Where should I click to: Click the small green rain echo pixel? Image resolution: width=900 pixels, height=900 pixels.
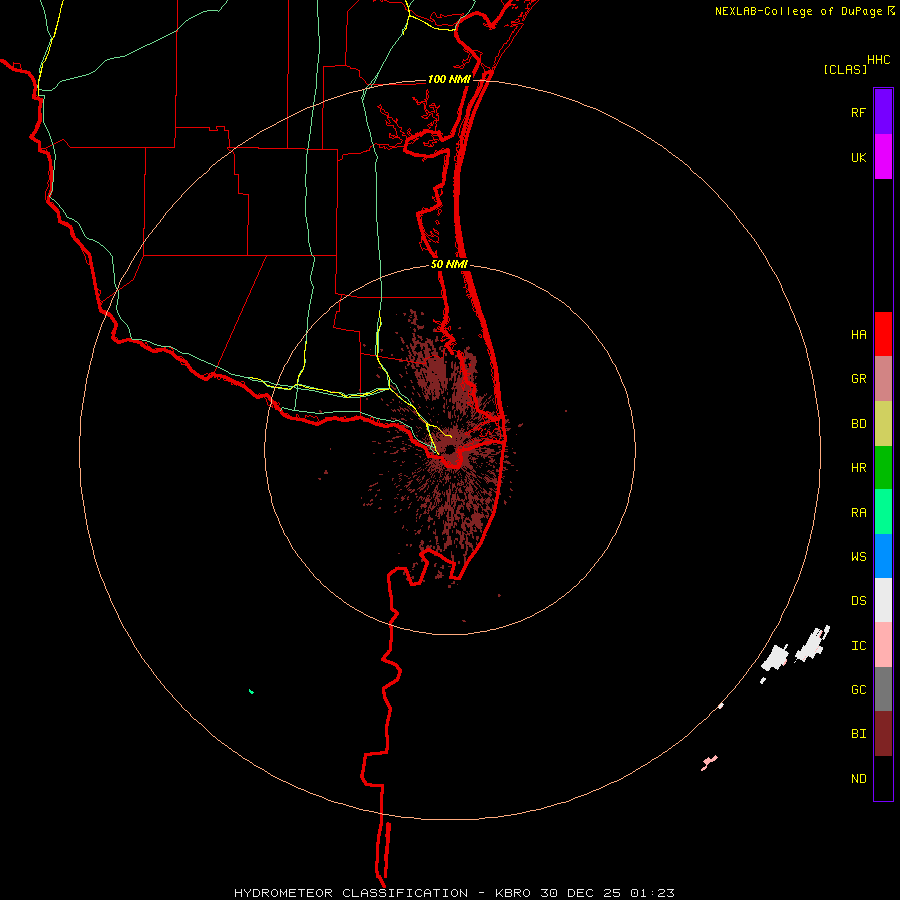tap(251, 691)
